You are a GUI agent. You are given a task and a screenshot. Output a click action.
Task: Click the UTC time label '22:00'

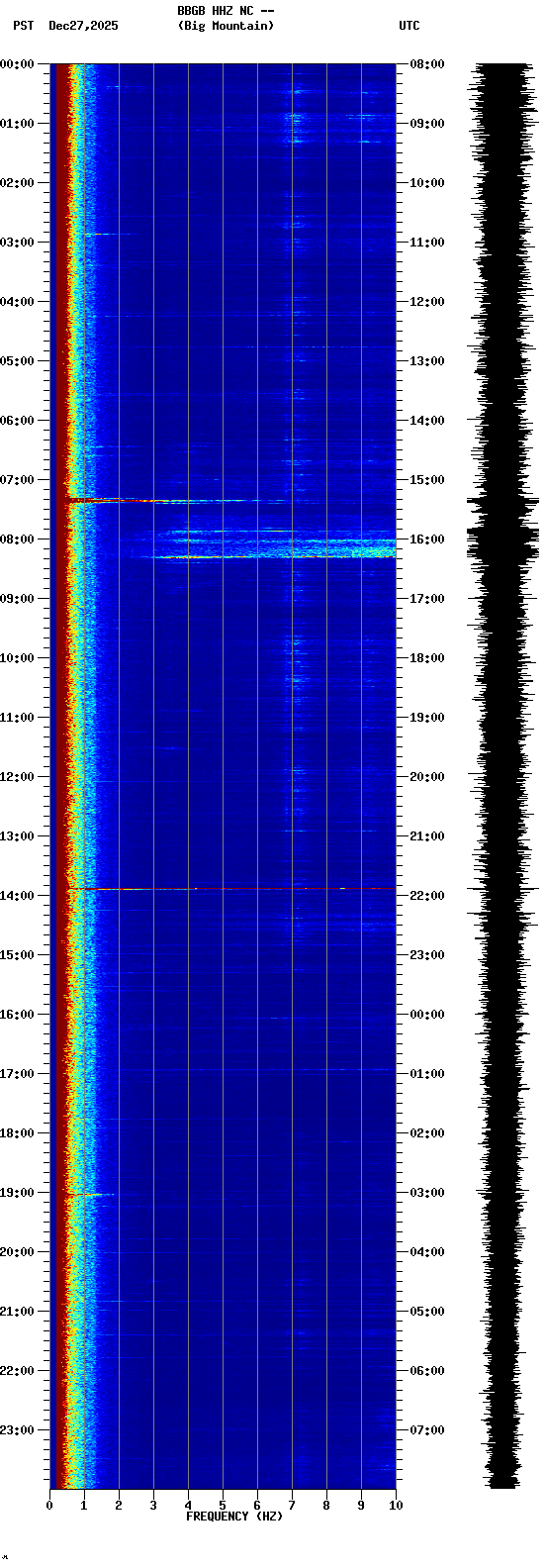(427, 896)
